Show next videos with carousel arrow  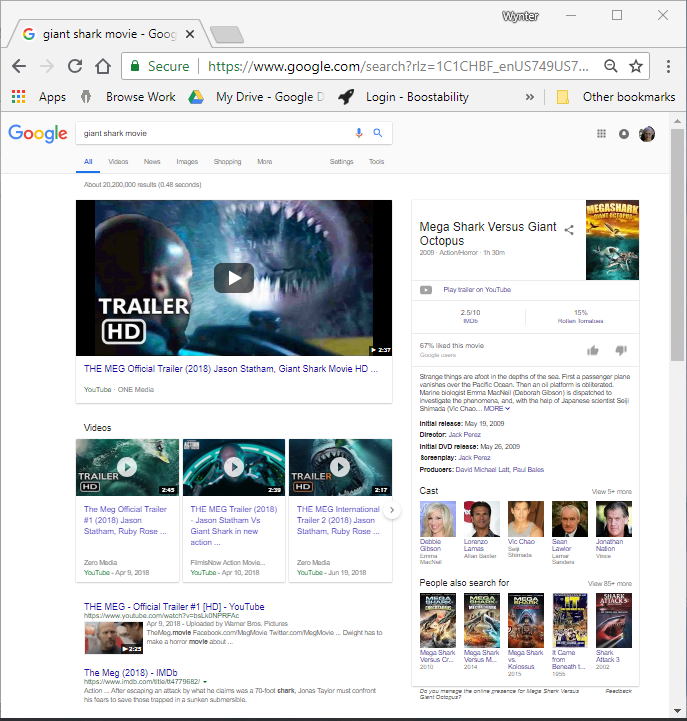click(x=392, y=510)
